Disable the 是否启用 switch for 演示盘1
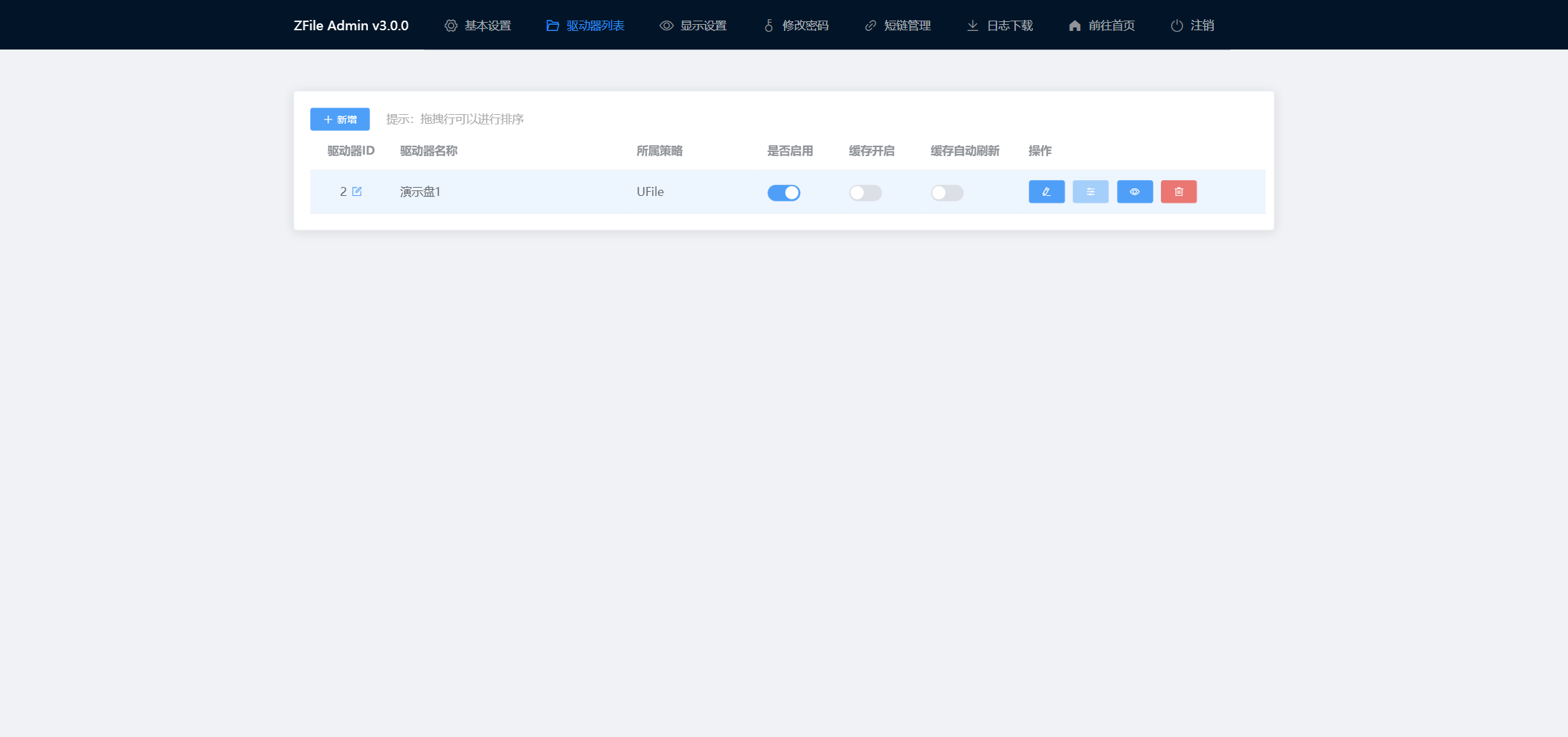Viewport: 1568px width, 737px height. coord(783,192)
